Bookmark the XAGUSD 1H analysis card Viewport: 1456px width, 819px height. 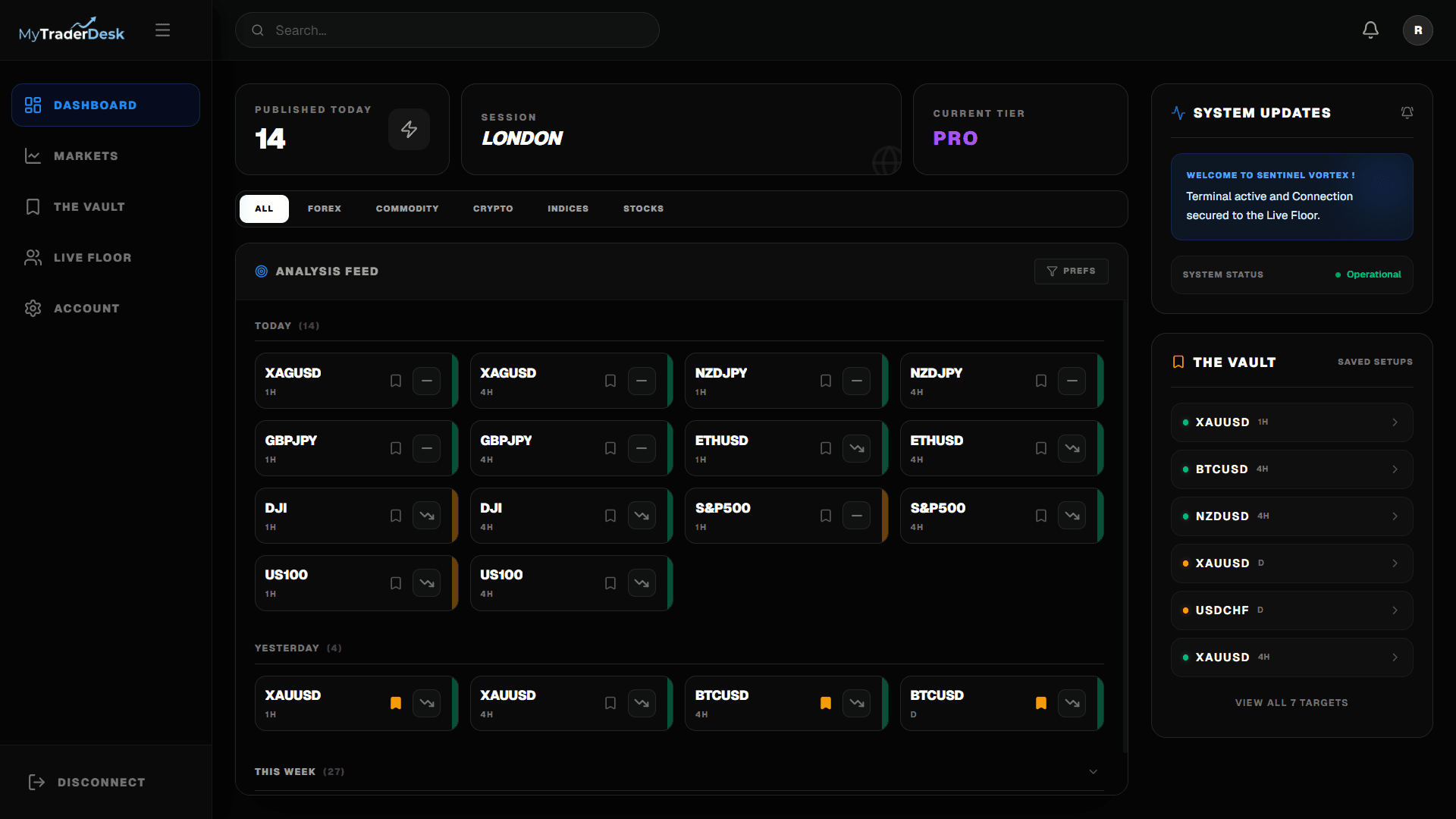tap(396, 381)
